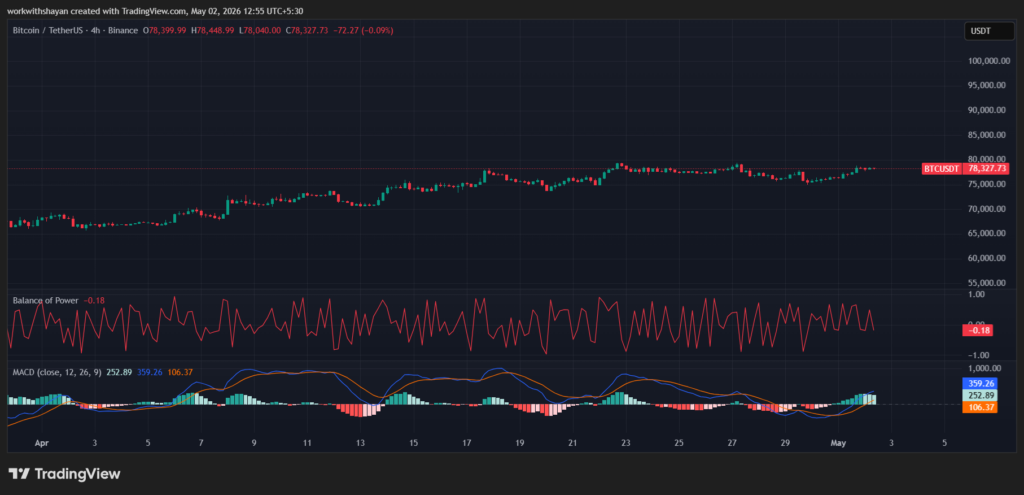This screenshot has height=495, width=1024.
Task: Click the 17 date label on time axis
Action: tap(466, 443)
